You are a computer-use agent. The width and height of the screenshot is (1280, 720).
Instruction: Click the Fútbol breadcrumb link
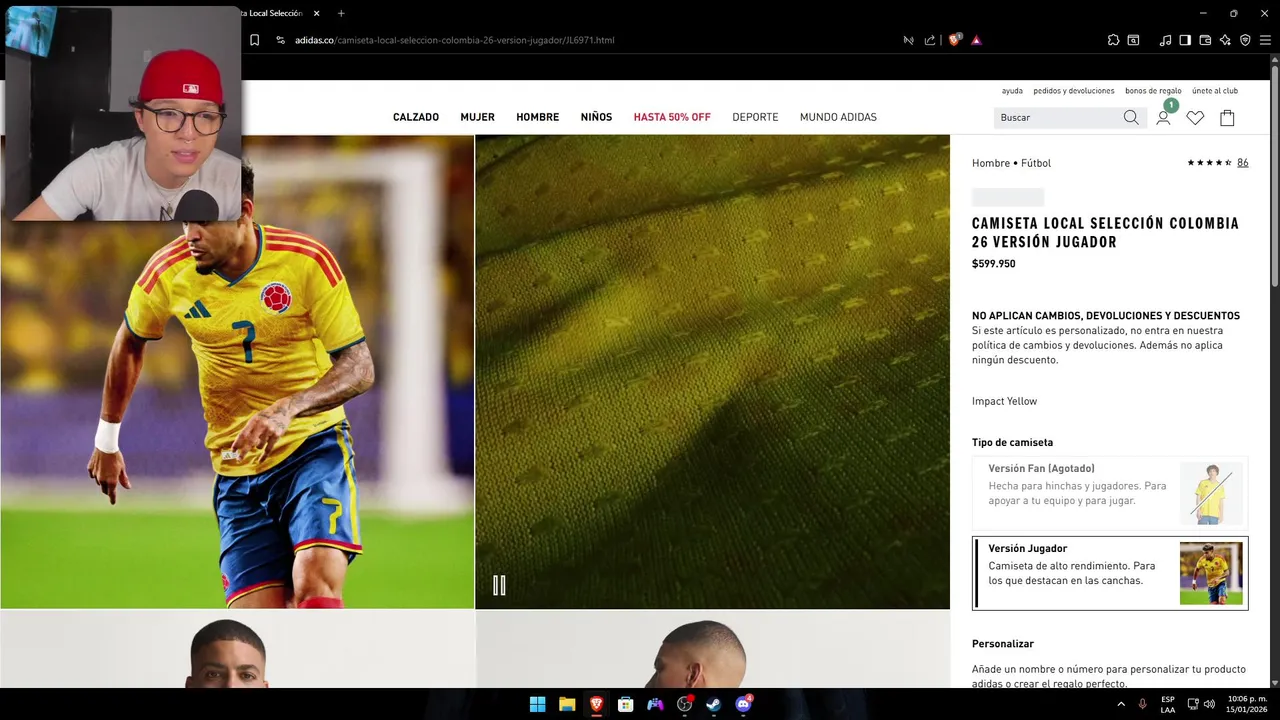point(1036,163)
